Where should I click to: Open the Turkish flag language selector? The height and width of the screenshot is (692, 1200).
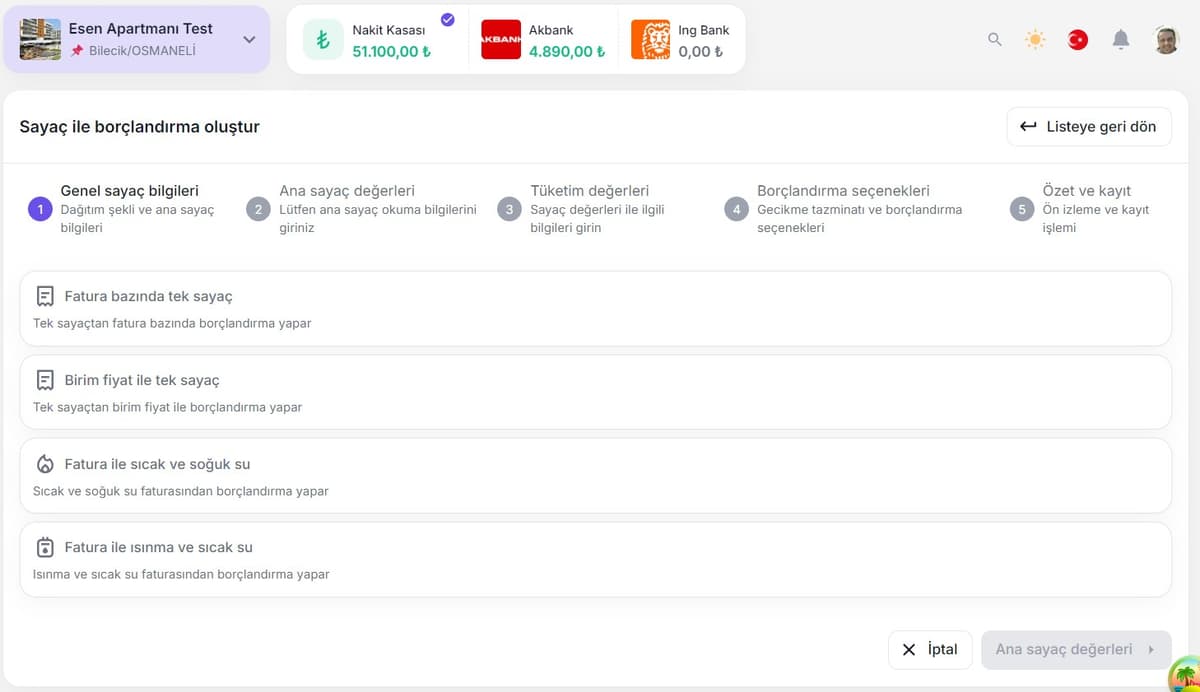pyautogui.click(x=1077, y=40)
